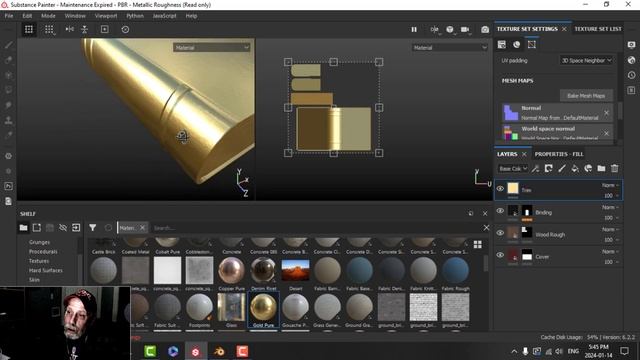
Task: Toggle the Shelf hidden-eye filter icon
Action: click(x=63, y=228)
